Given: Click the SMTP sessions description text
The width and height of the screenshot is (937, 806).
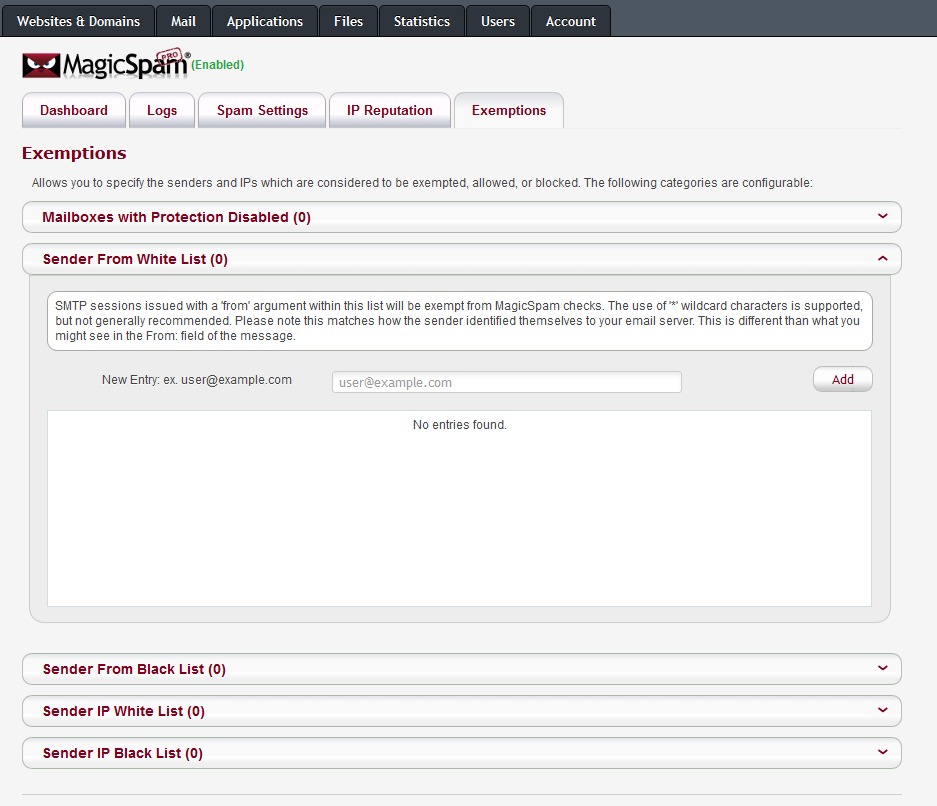Looking at the screenshot, I should point(459,321).
